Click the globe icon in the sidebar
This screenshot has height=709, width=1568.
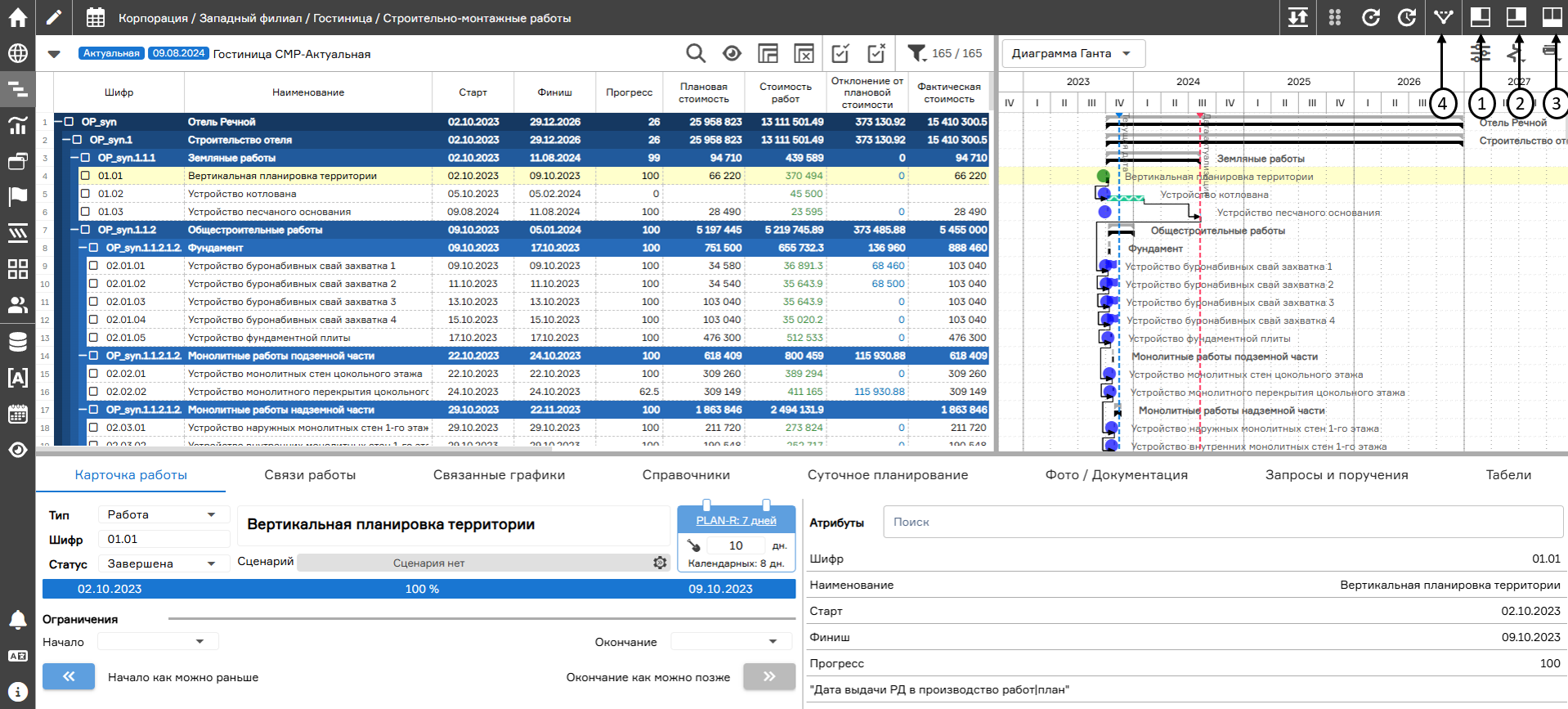[x=17, y=53]
